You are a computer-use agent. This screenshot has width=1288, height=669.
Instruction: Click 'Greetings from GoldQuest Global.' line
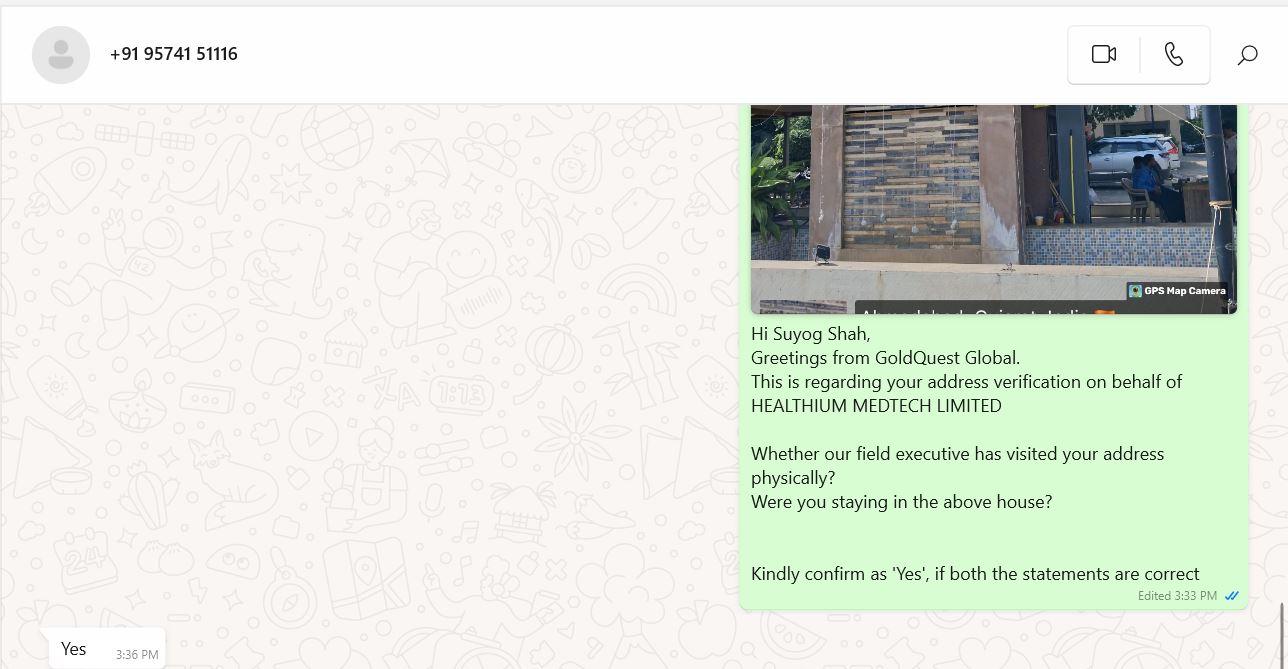click(886, 358)
